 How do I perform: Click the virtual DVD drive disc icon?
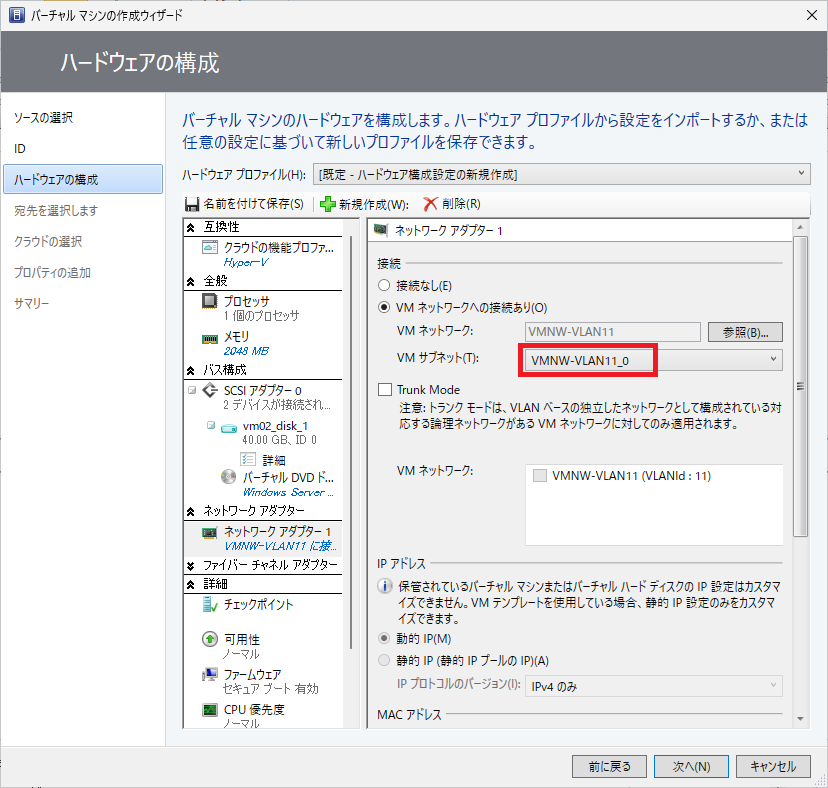228,477
